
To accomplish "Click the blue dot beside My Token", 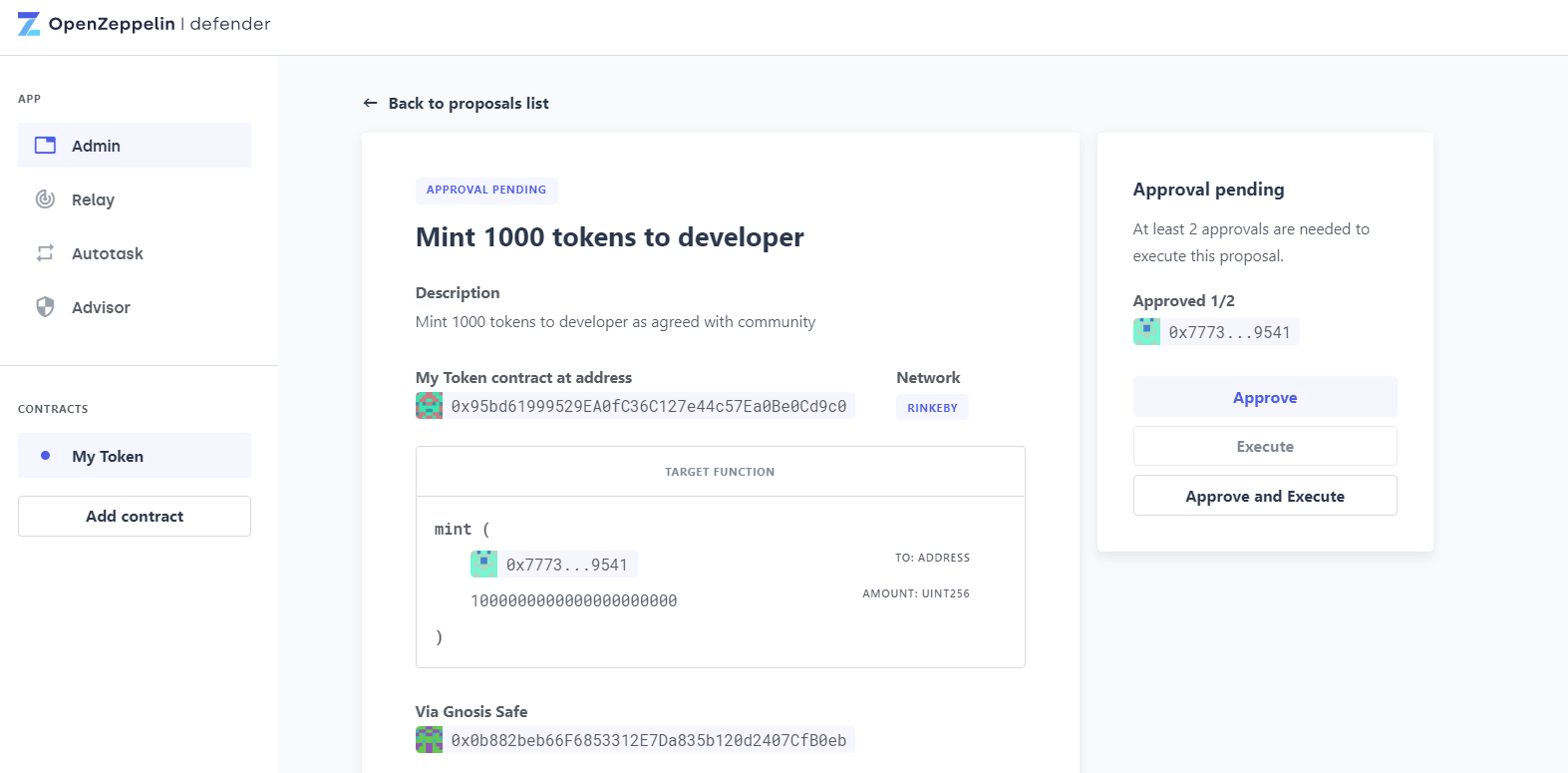I will [45, 456].
